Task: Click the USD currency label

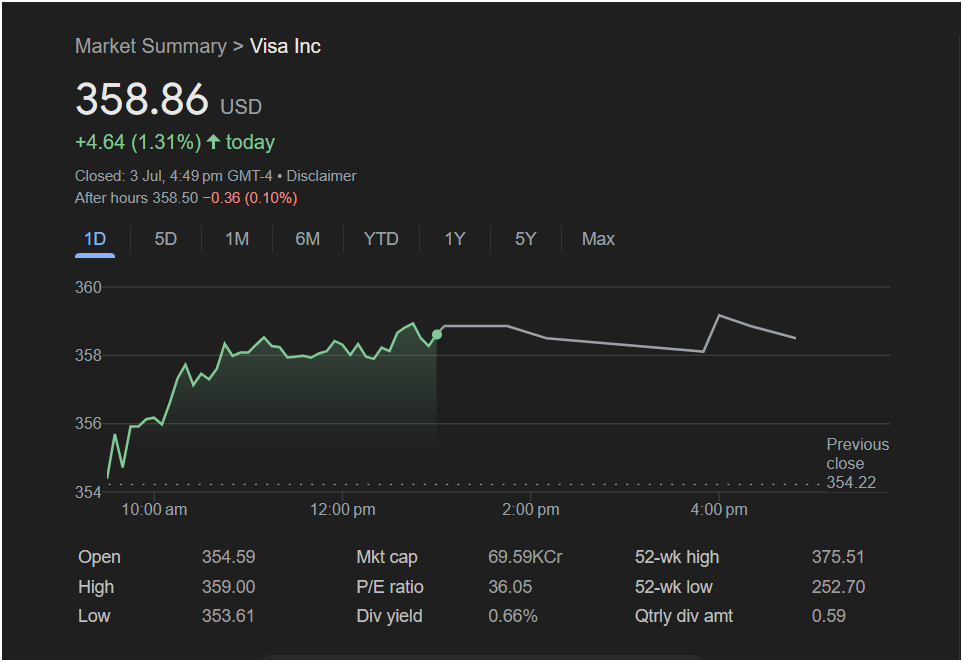Action: (241, 107)
